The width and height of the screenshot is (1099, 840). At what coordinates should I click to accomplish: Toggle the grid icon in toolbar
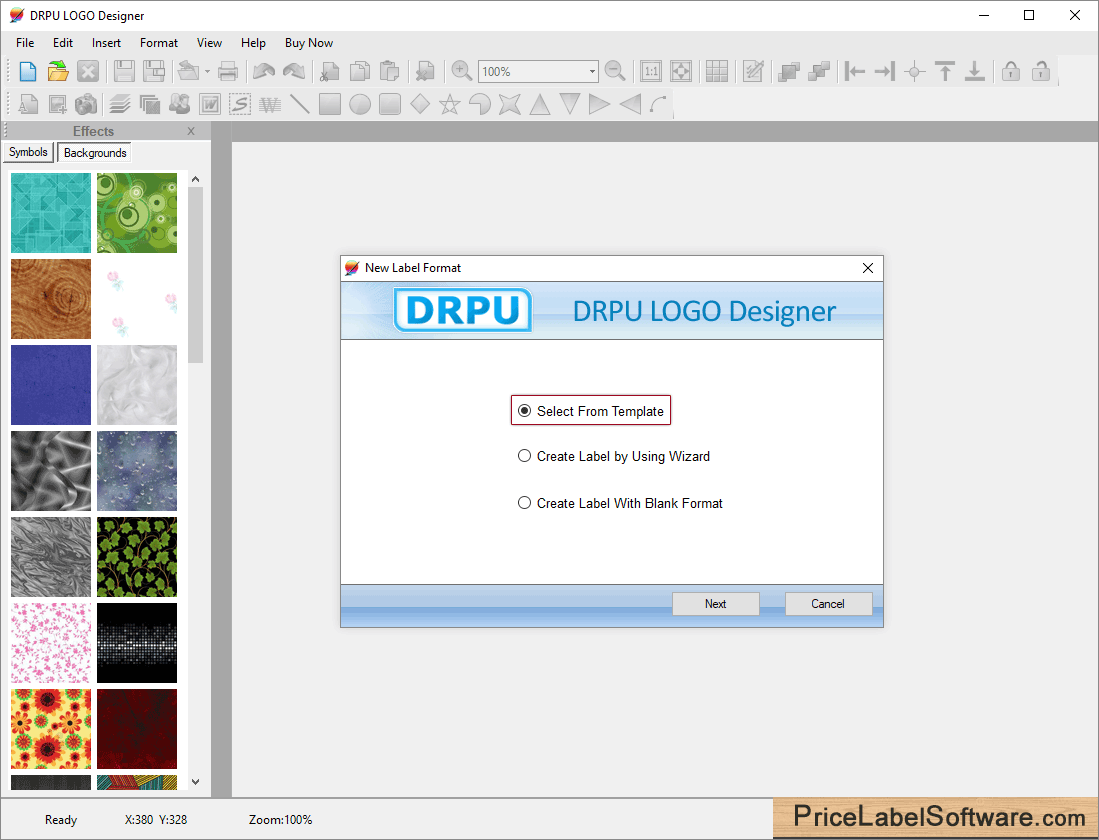pos(717,72)
